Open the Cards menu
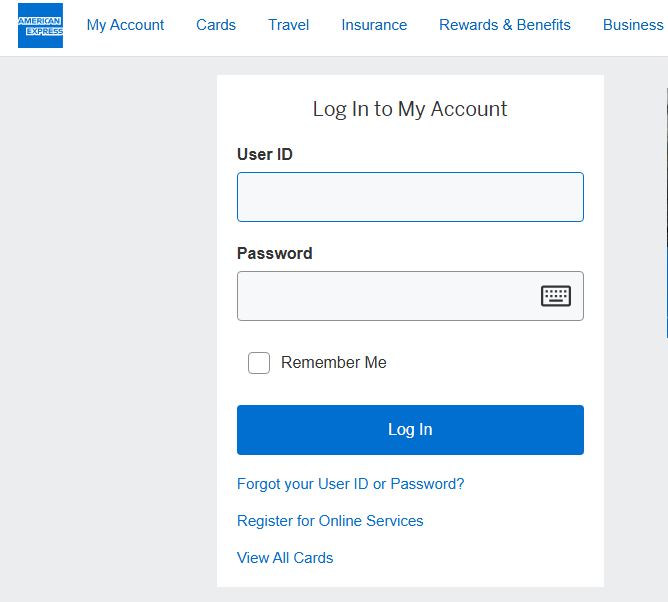Image resolution: width=668 pixels, height=602 pixels. point(216,25)
